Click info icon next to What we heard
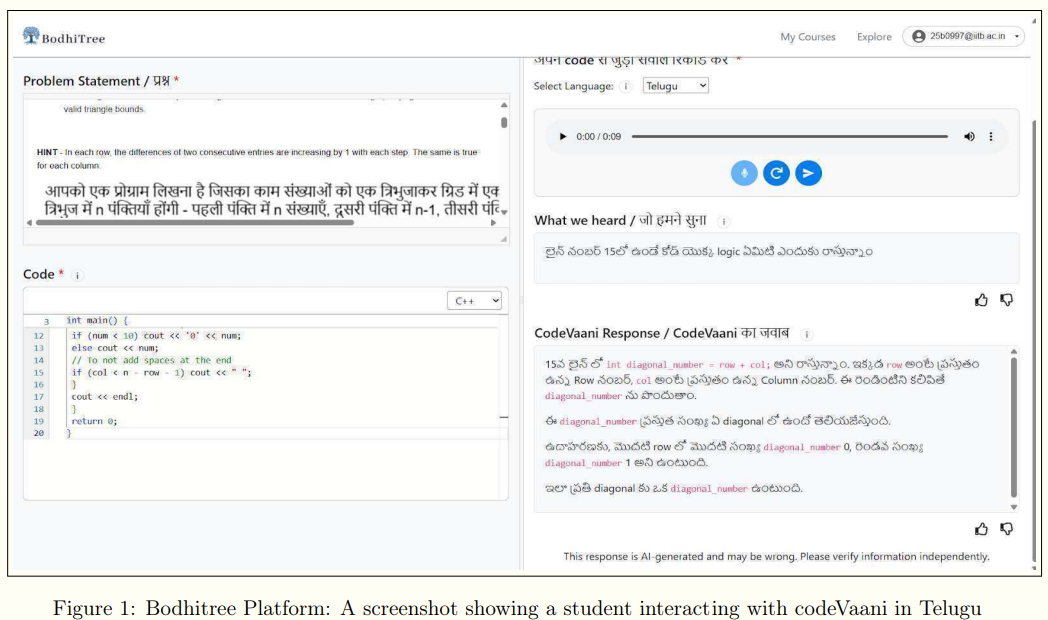Screen dimensions: 1048x620 [x=723, y=221]
